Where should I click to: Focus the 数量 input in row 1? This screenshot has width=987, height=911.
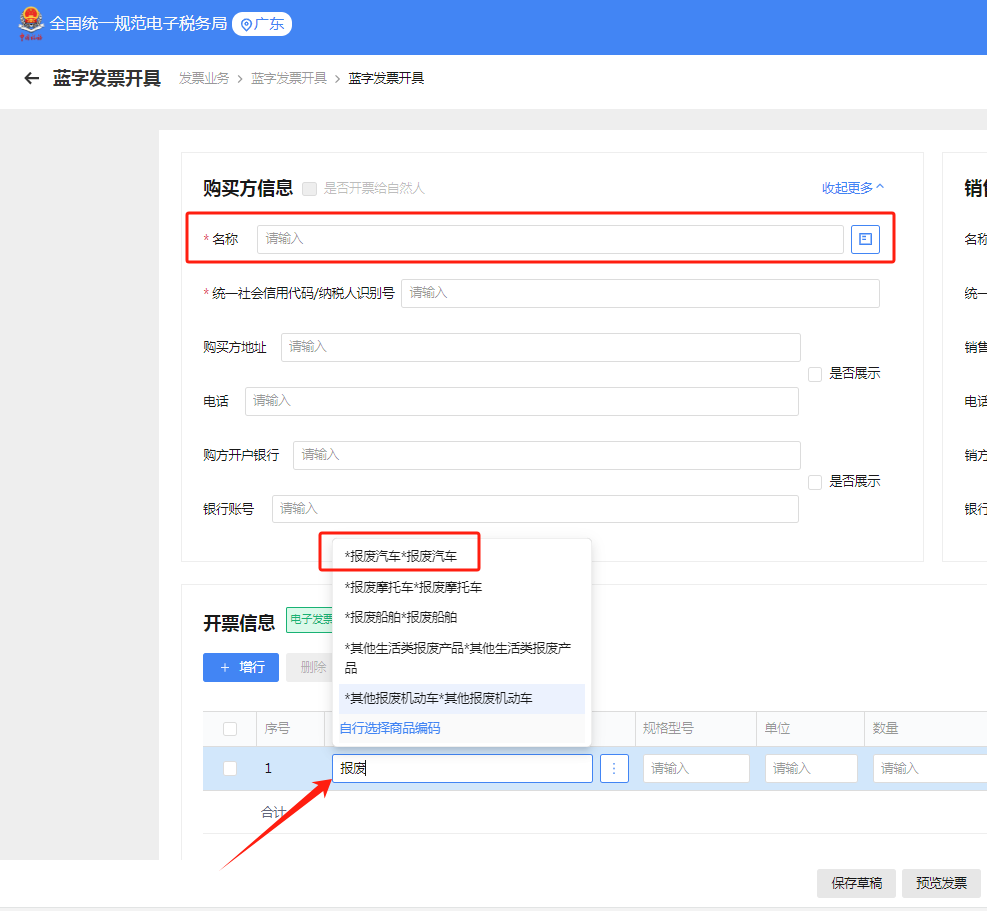(x=930, y=768)
